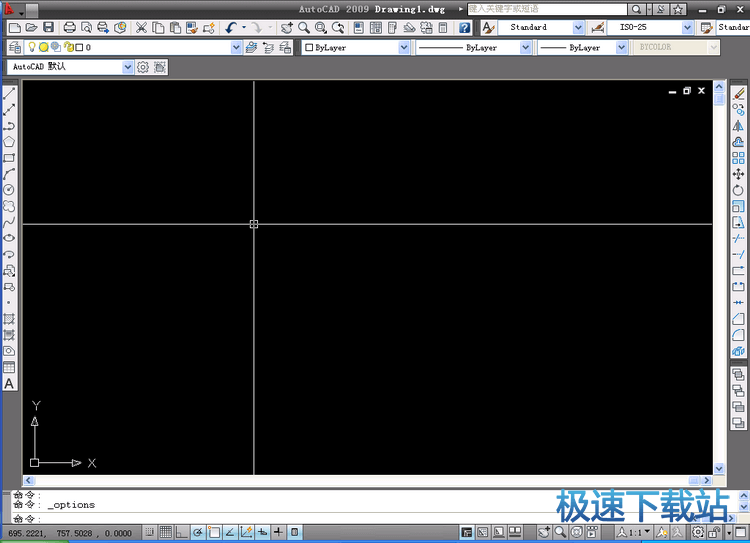Toggle Object Snap in status bar

[214, 532]
